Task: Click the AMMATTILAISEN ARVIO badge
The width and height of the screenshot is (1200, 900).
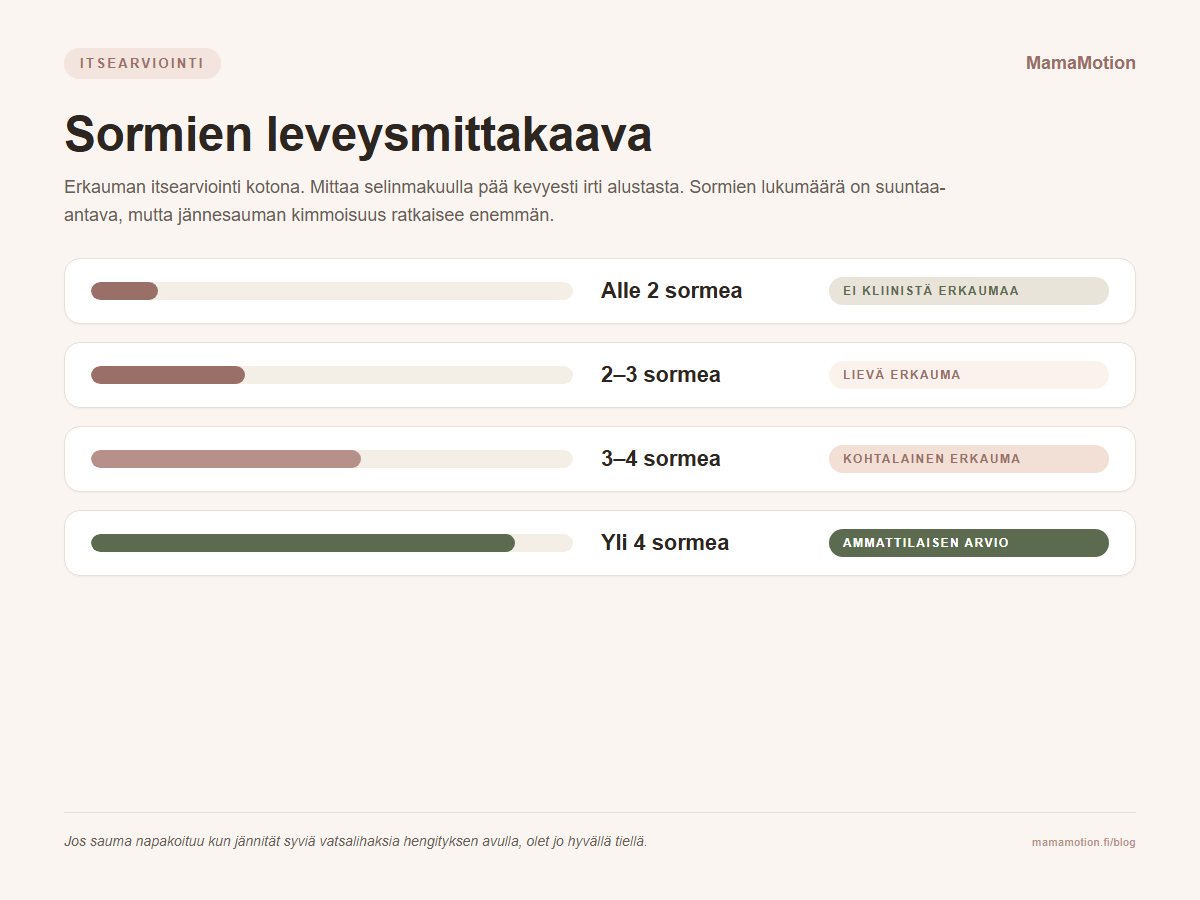Action: (969, 543)
